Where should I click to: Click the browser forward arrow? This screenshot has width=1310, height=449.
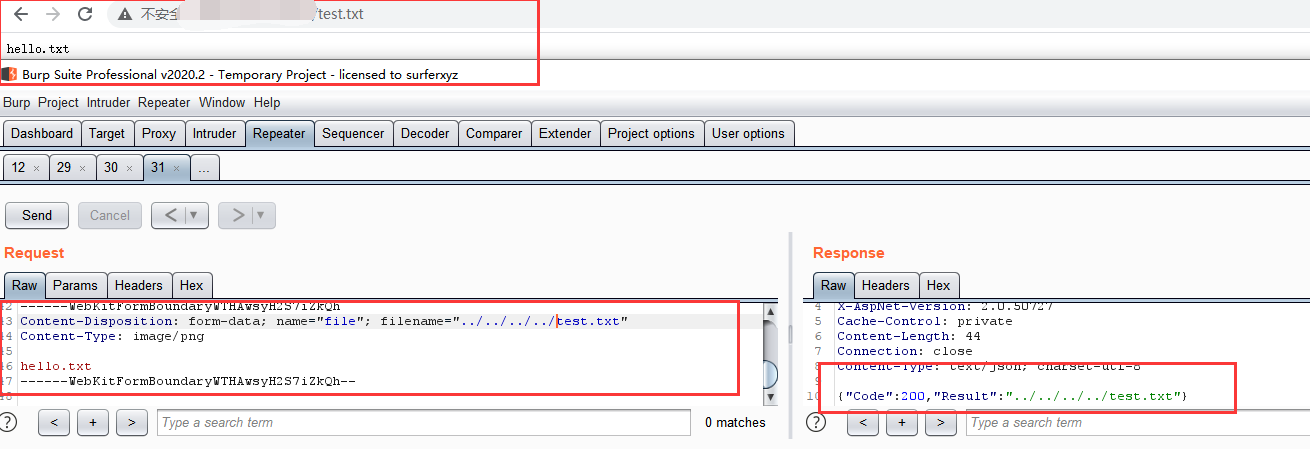(53, 14)
